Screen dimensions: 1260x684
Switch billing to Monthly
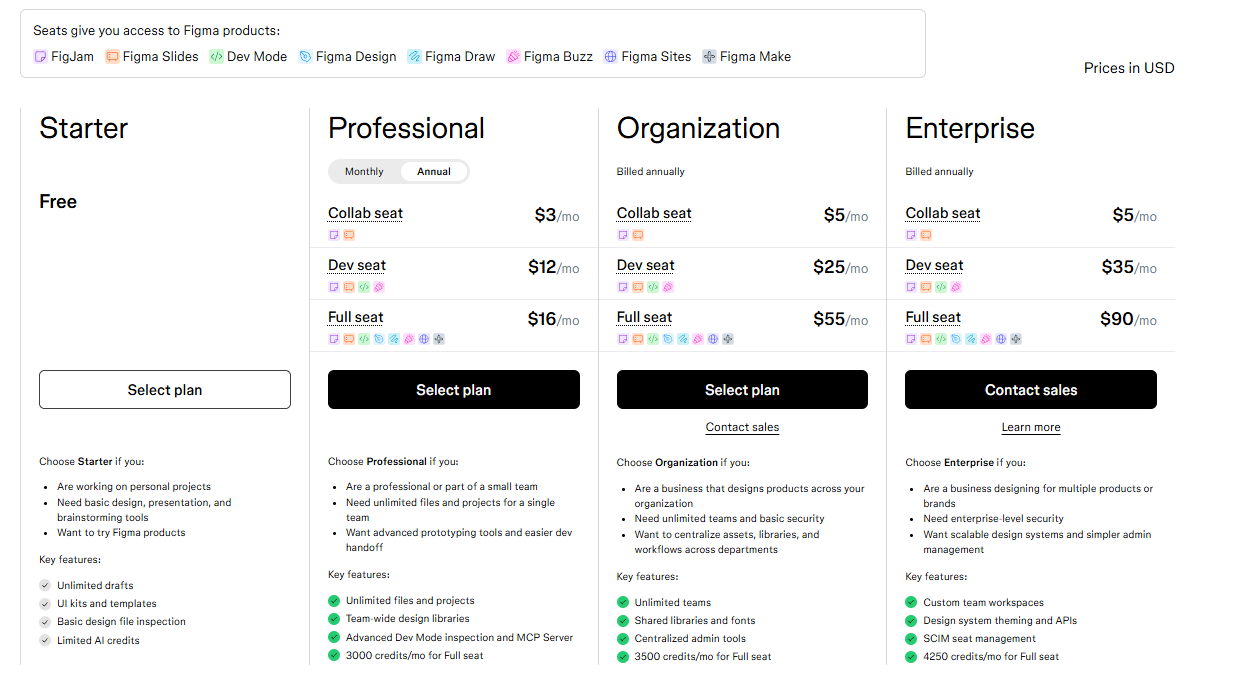point(364,172)
